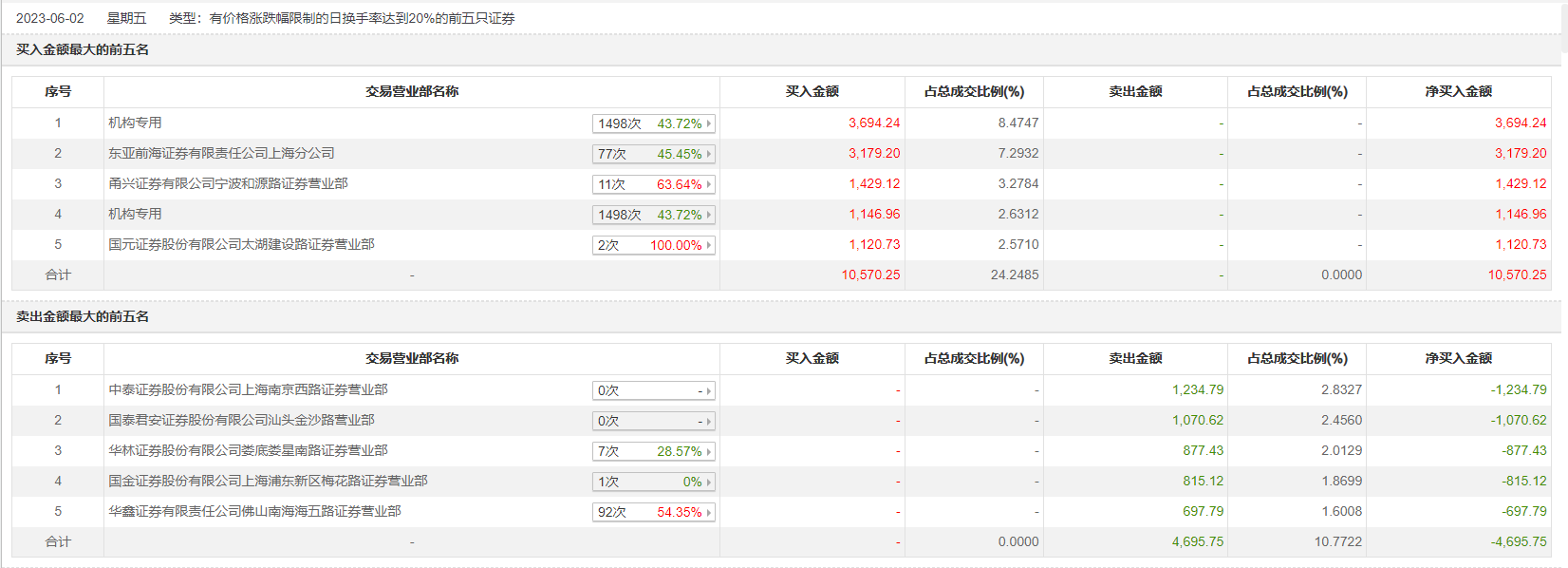1568x568 pixels.
Task: Expand the 1次 0% statistics box
Action: (653, 482)
